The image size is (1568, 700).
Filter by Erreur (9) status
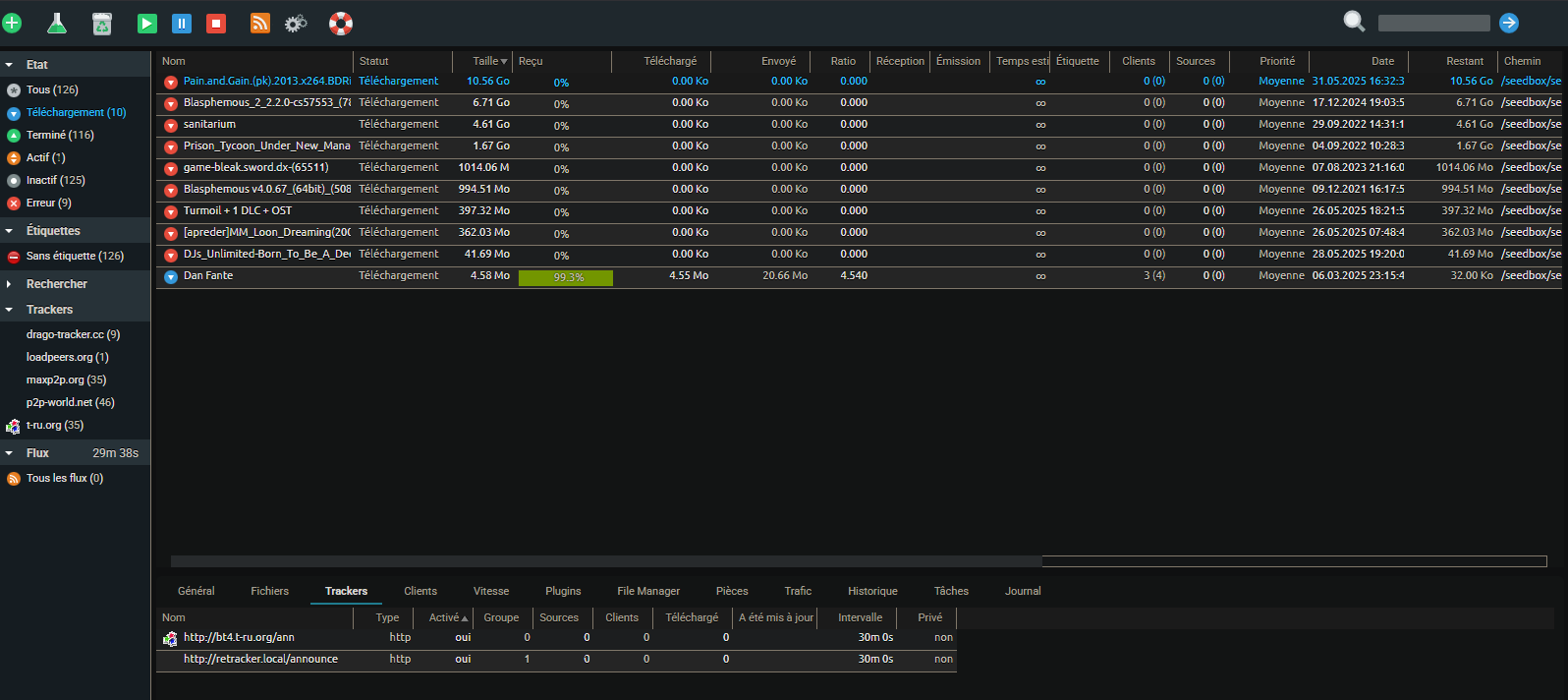48,204
